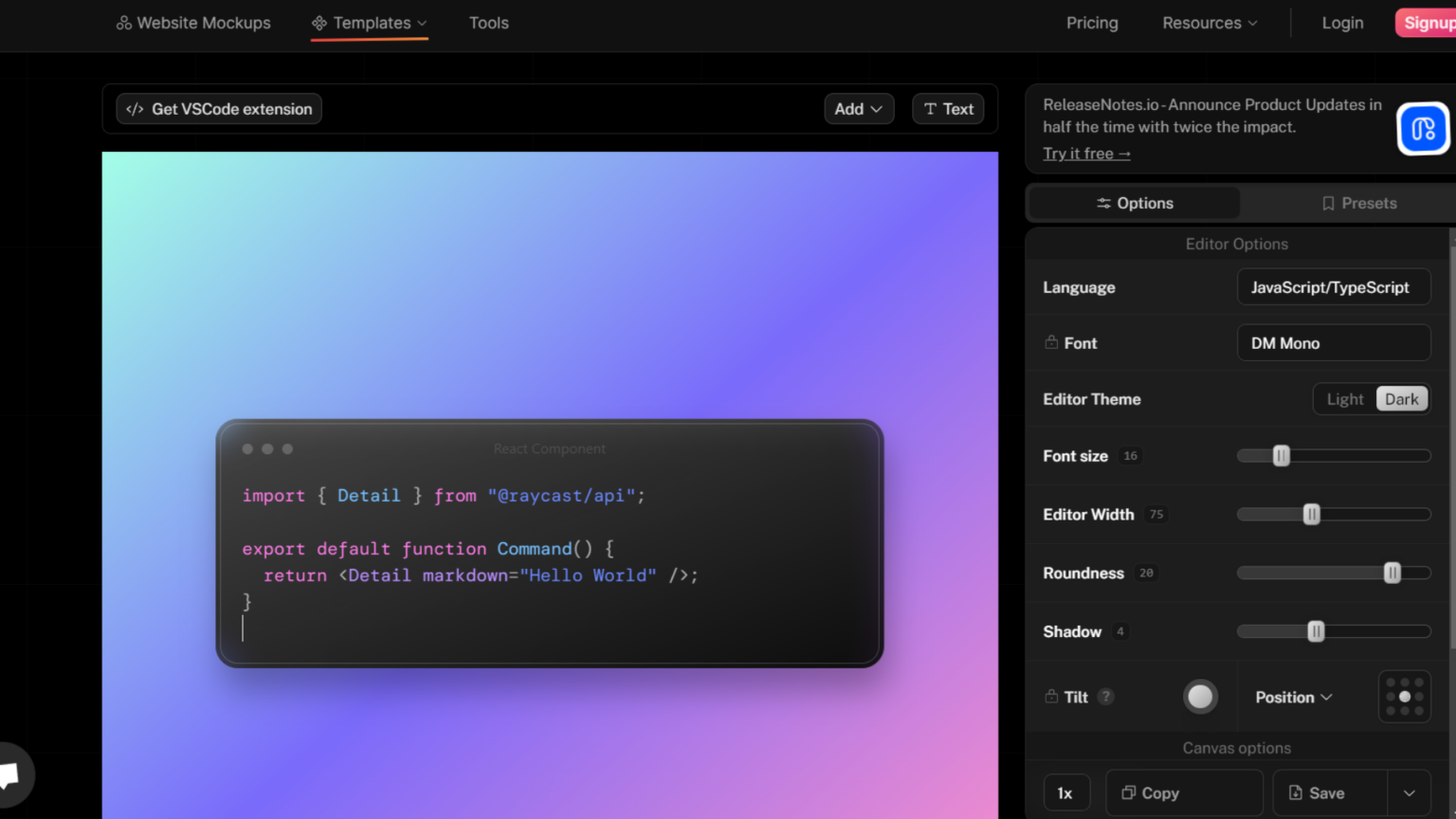Click the Tilt help question mark icon
1456x819 pixels.
pos(1105,697)
